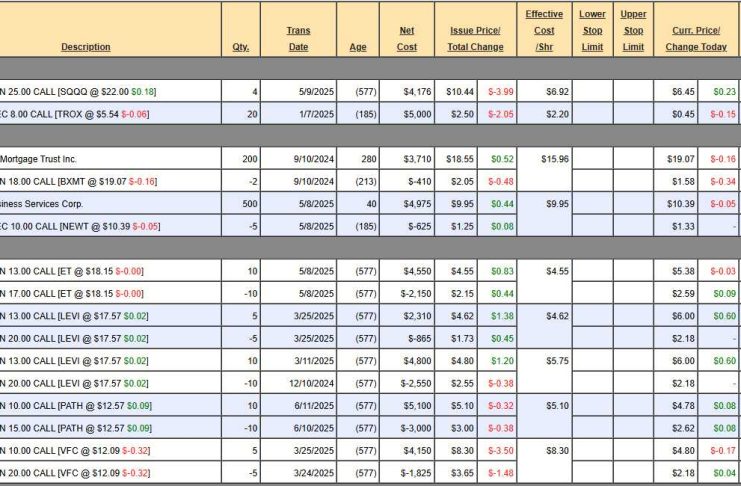Click the $15.96 effective cost cell
The height and width of the screenshot is (486, 741).
click(544, 159)
